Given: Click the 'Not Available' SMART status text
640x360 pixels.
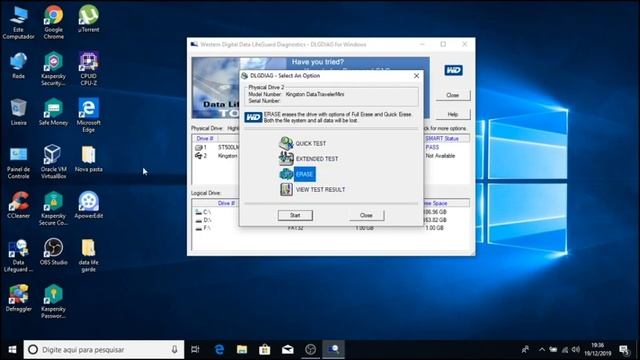Looking at the screenshot, I should (x=440, y=156).
